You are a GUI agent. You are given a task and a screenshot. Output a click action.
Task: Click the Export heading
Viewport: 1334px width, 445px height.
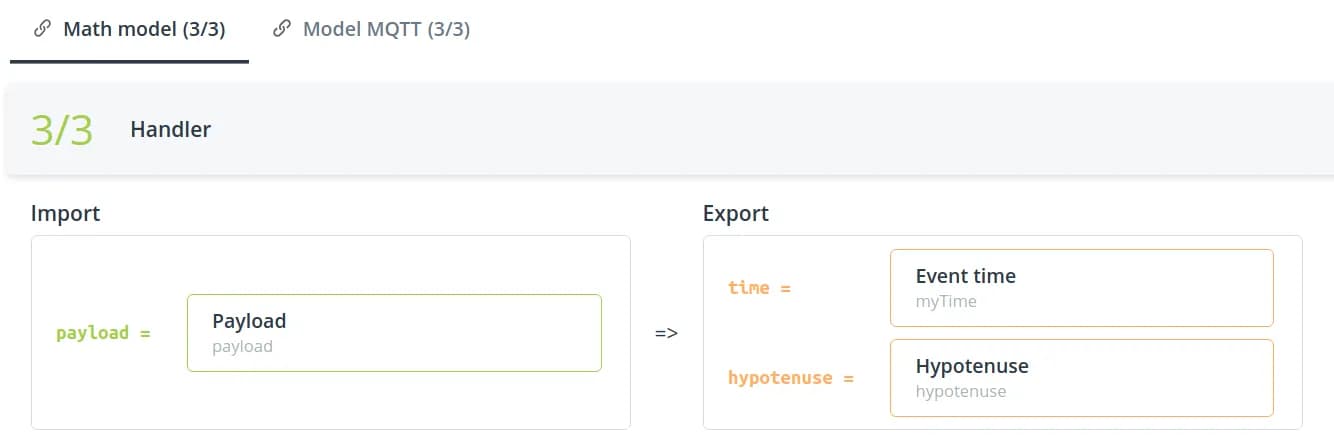736,213
